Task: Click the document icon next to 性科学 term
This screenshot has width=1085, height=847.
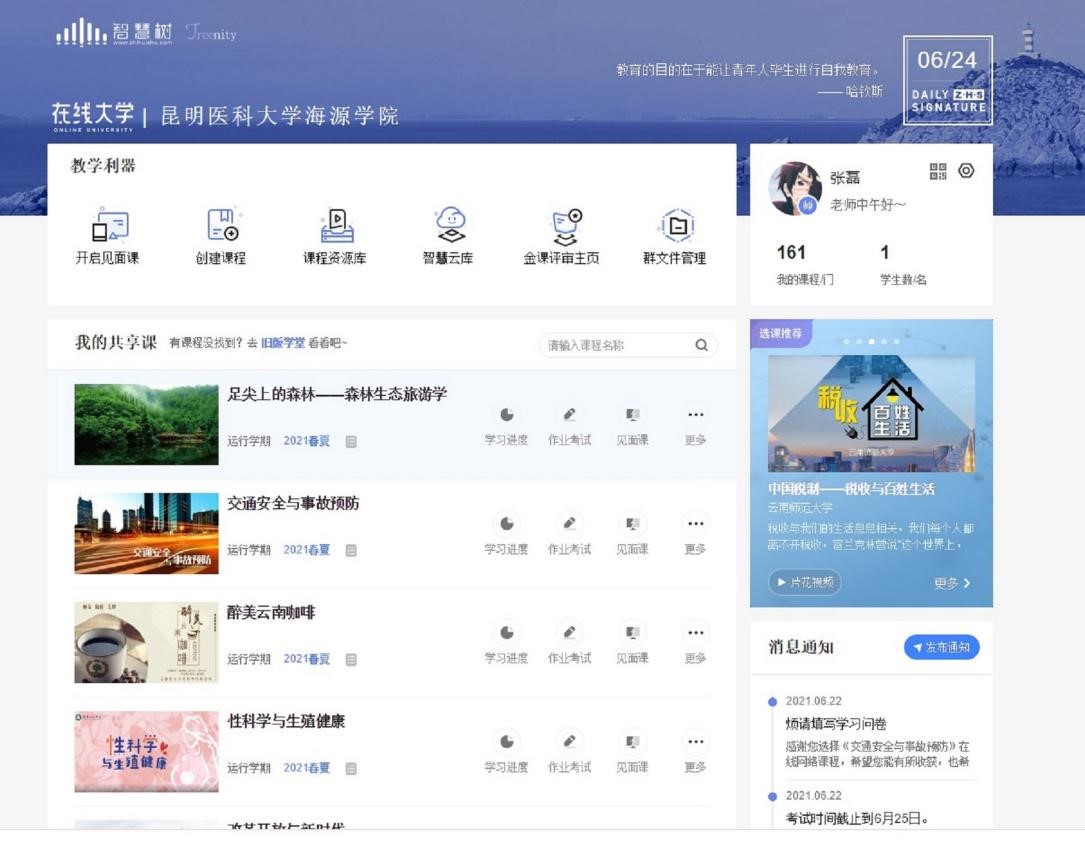Action: click(x=351, y=768)
